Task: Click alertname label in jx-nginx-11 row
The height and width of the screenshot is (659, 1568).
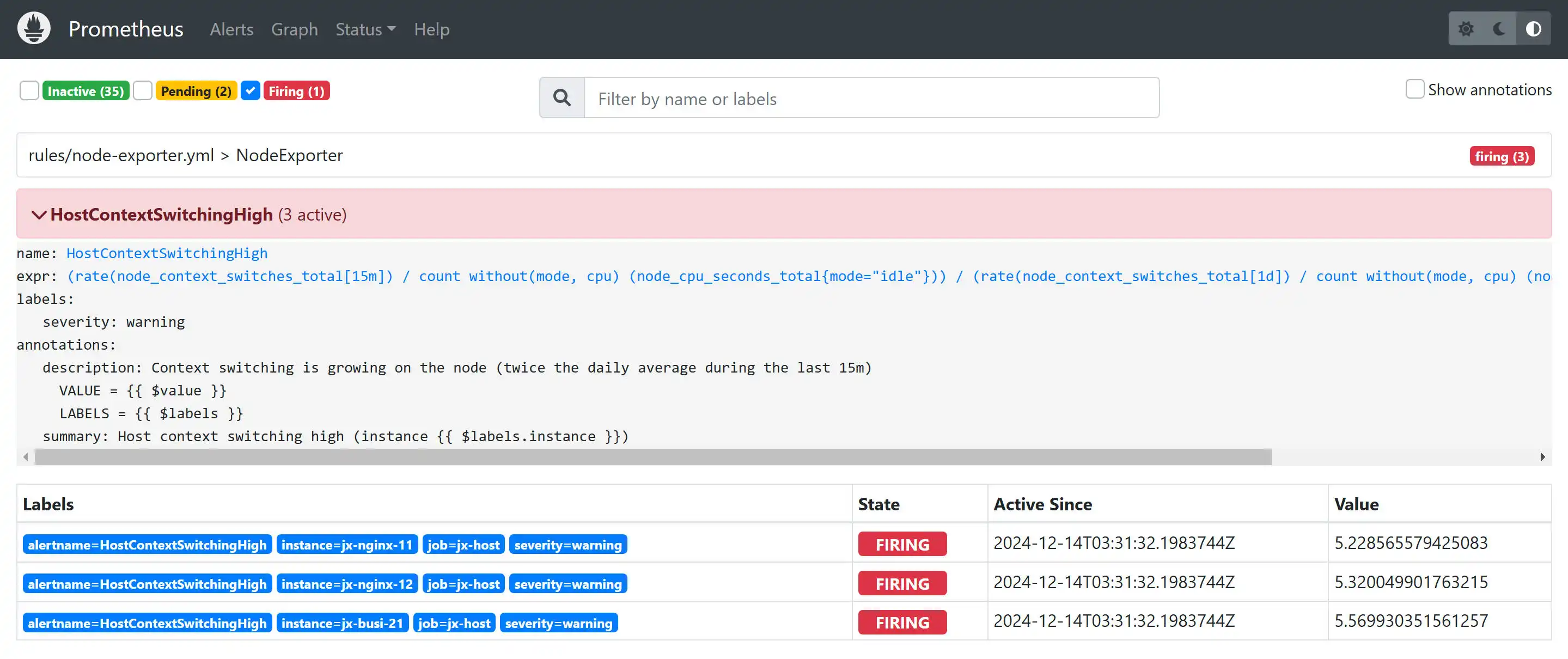Action: (147, 545)
